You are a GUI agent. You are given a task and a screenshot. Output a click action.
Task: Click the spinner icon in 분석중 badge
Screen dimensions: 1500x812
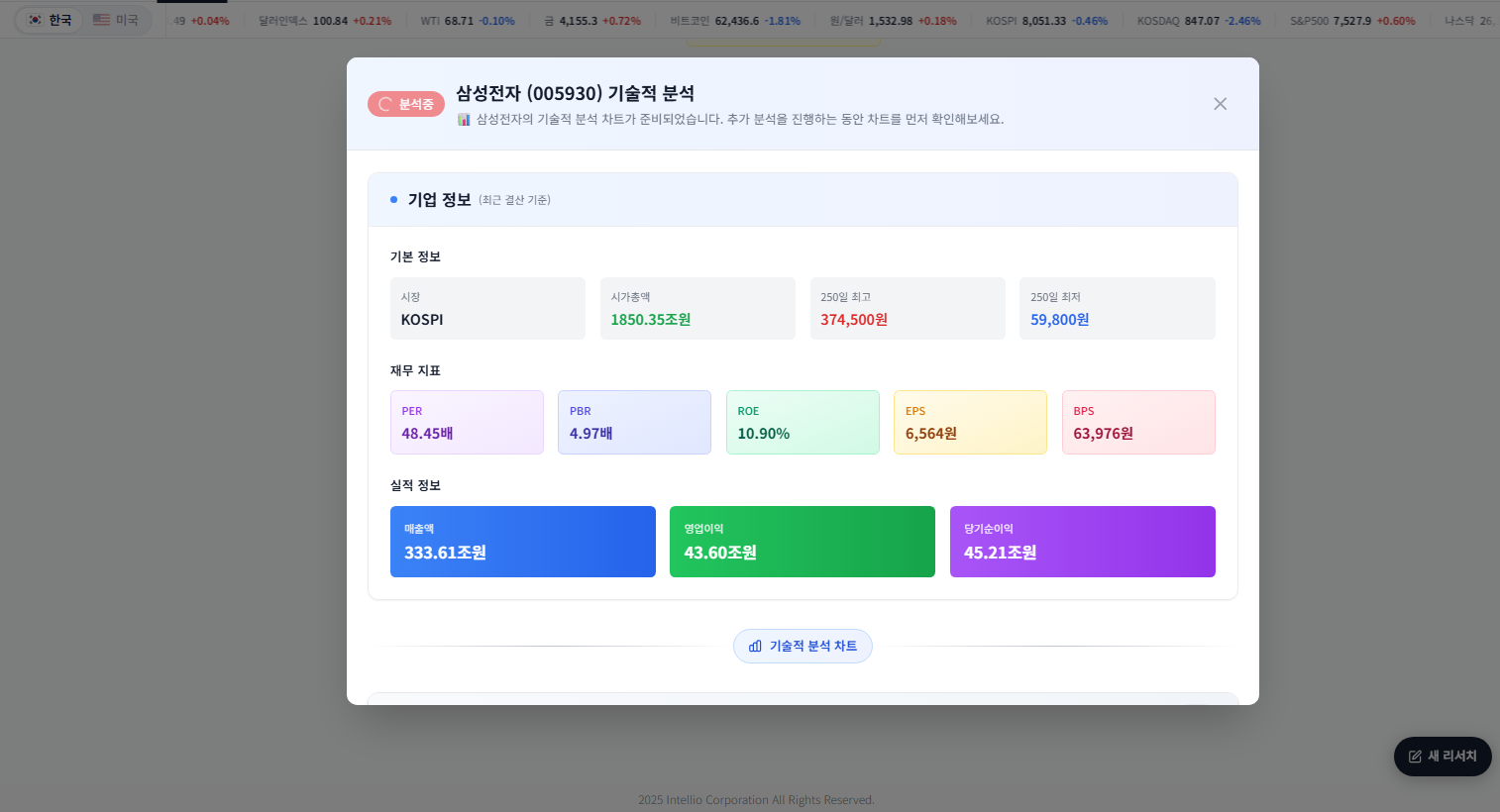coord(385,104)
